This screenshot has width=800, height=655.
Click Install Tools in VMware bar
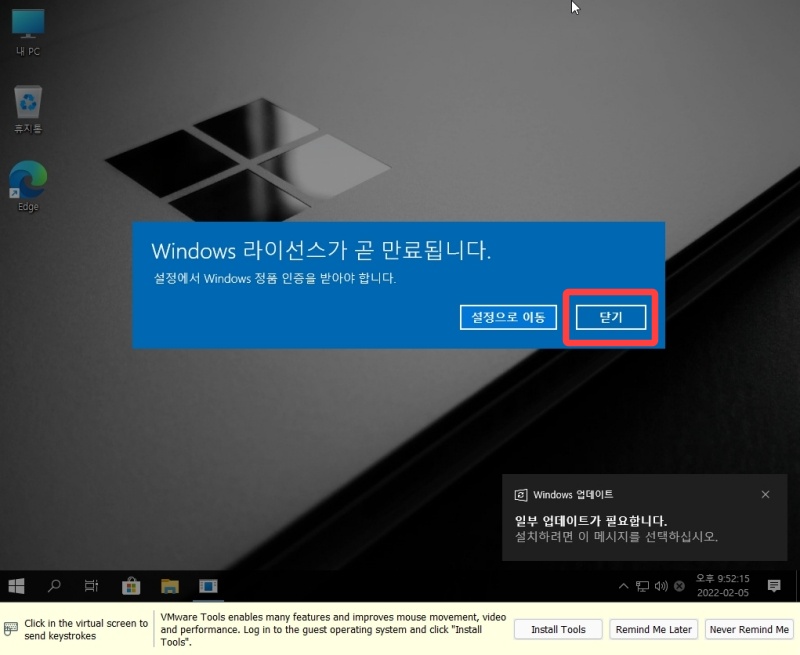point(558,629)
